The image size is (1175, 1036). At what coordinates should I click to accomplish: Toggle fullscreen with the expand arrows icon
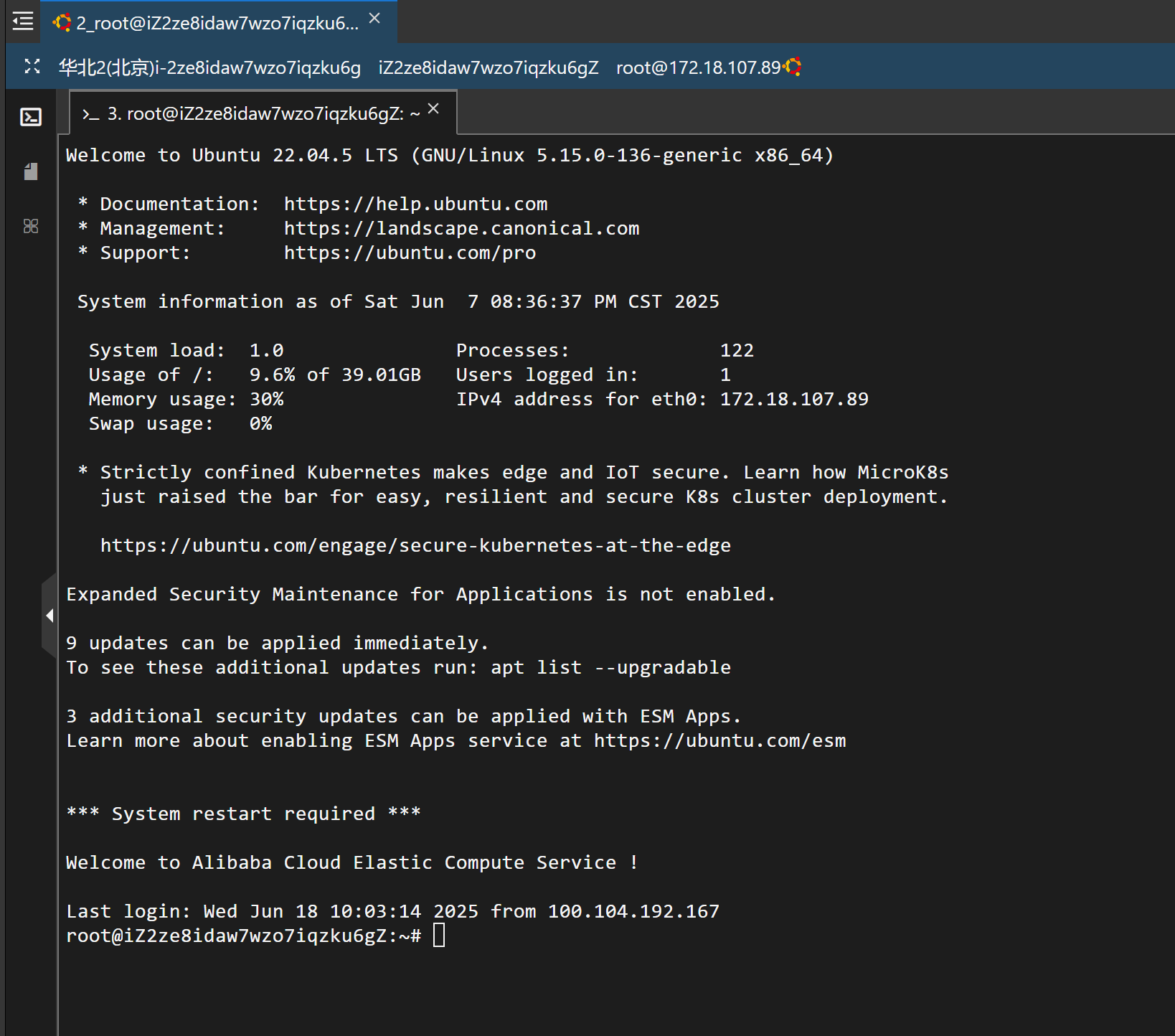(x=32, y=67)
